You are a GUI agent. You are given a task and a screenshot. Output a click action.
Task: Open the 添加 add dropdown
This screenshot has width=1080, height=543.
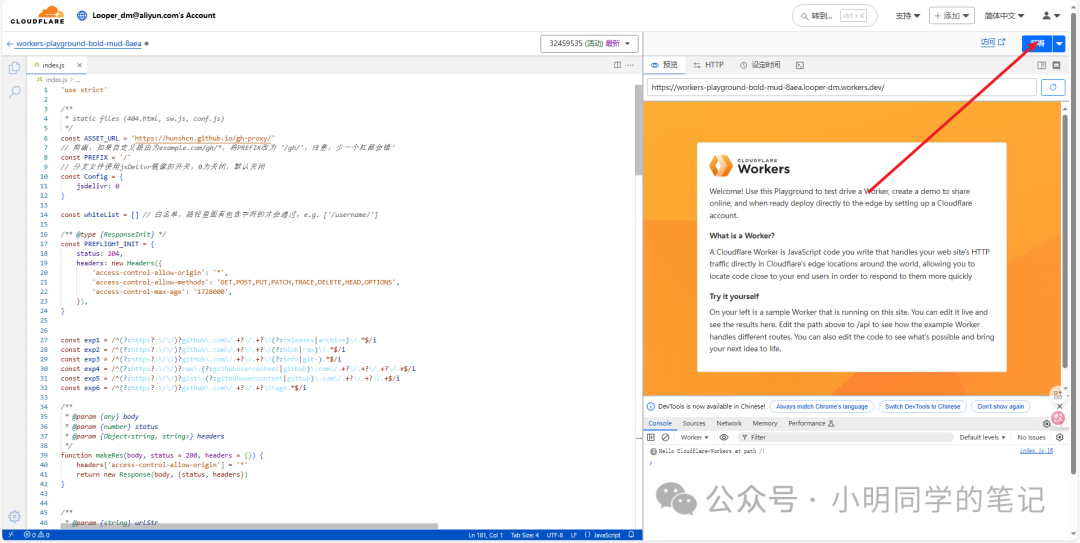point(952,15)
